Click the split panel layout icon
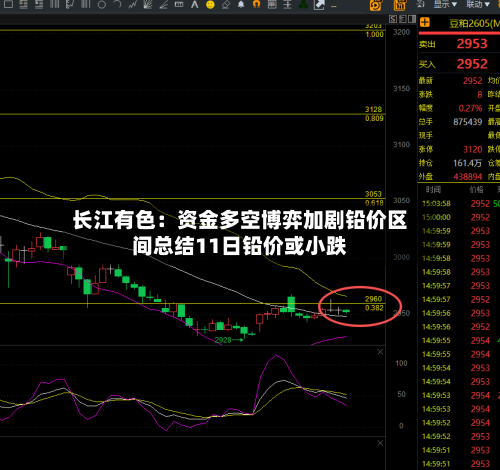This screenshot has height=470, width=500. (x=412, y=19)
